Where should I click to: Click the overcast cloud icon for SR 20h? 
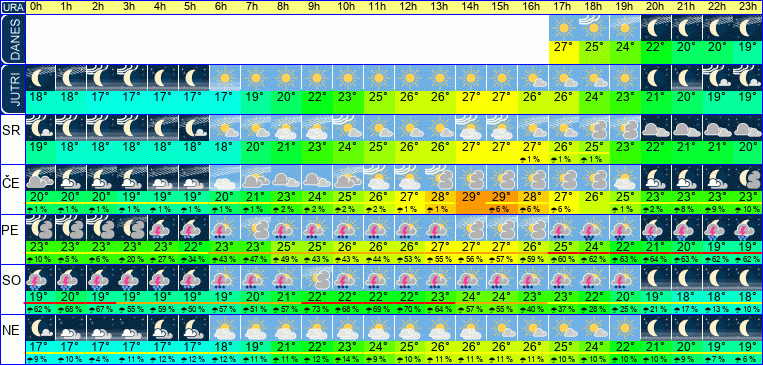[x=656, y=128]
